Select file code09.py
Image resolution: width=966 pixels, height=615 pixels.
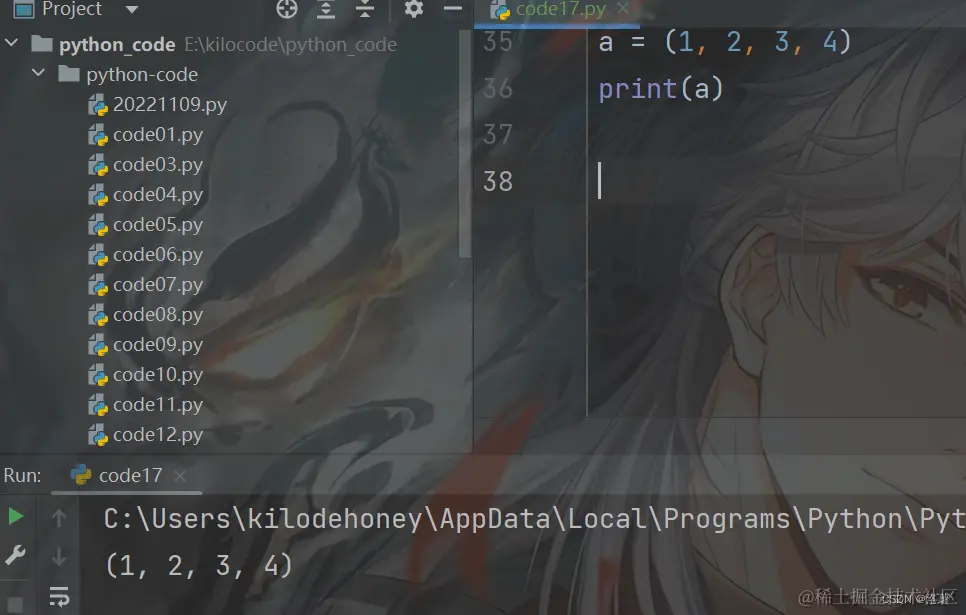[x=158, y=344]
